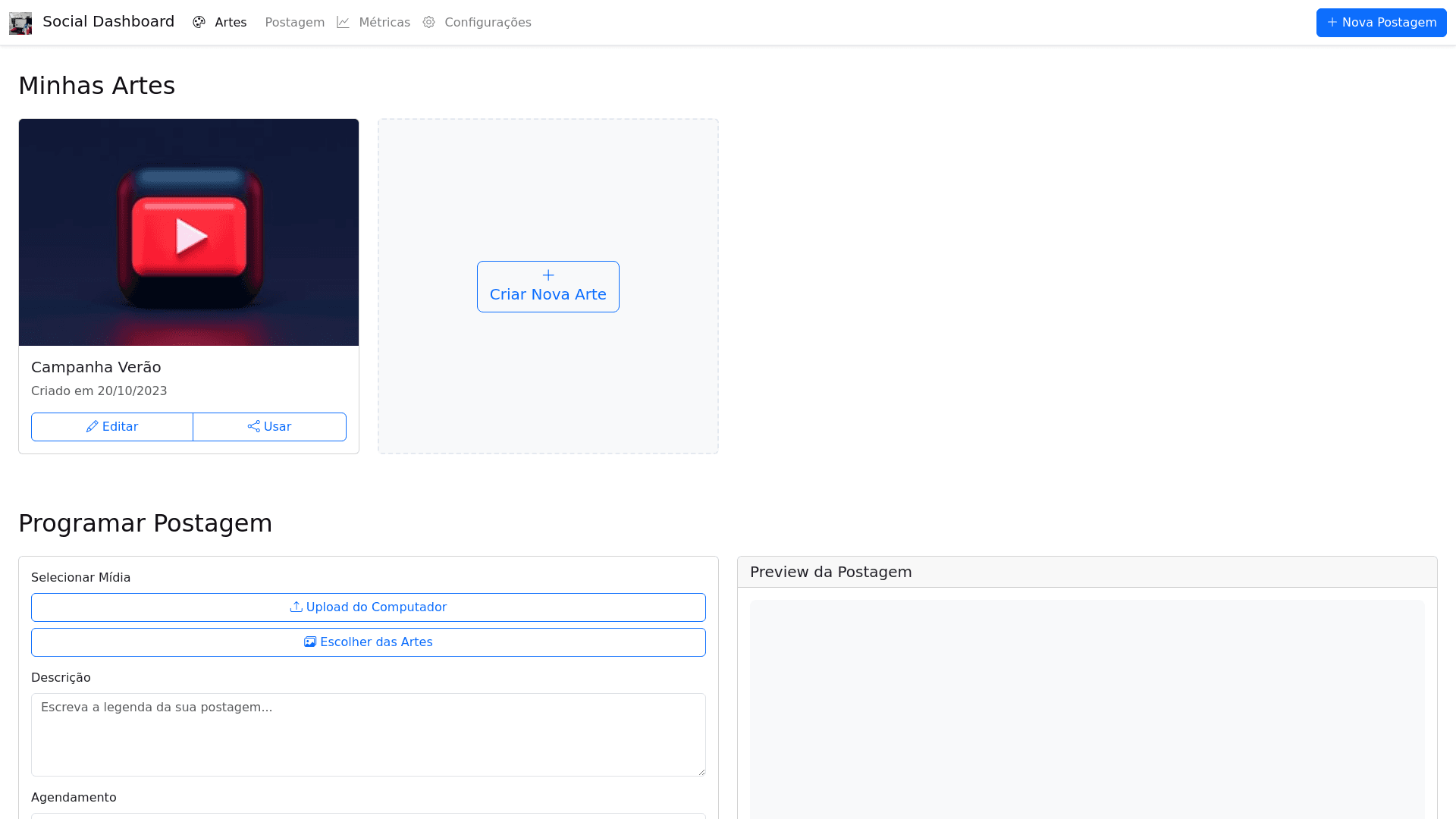
Task: Open the Configurações nav item
Action: (x=488, y=23)
